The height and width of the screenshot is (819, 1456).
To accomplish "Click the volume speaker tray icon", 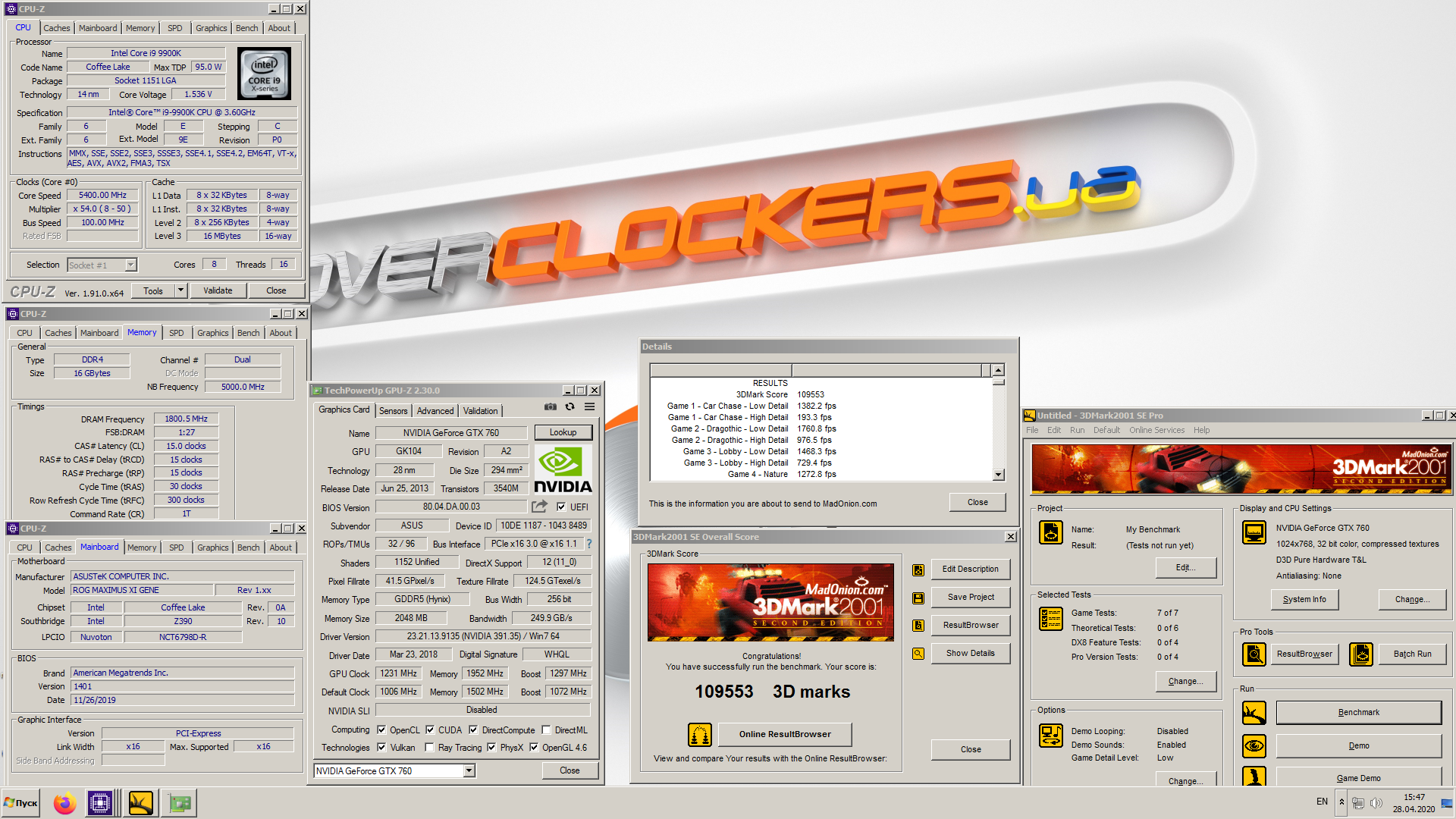I will click(x=1376, y=803).
